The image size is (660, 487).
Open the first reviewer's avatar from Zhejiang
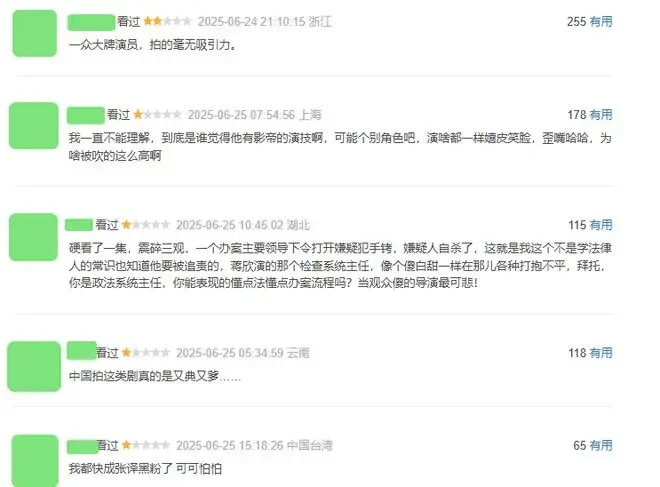point(35,33)
